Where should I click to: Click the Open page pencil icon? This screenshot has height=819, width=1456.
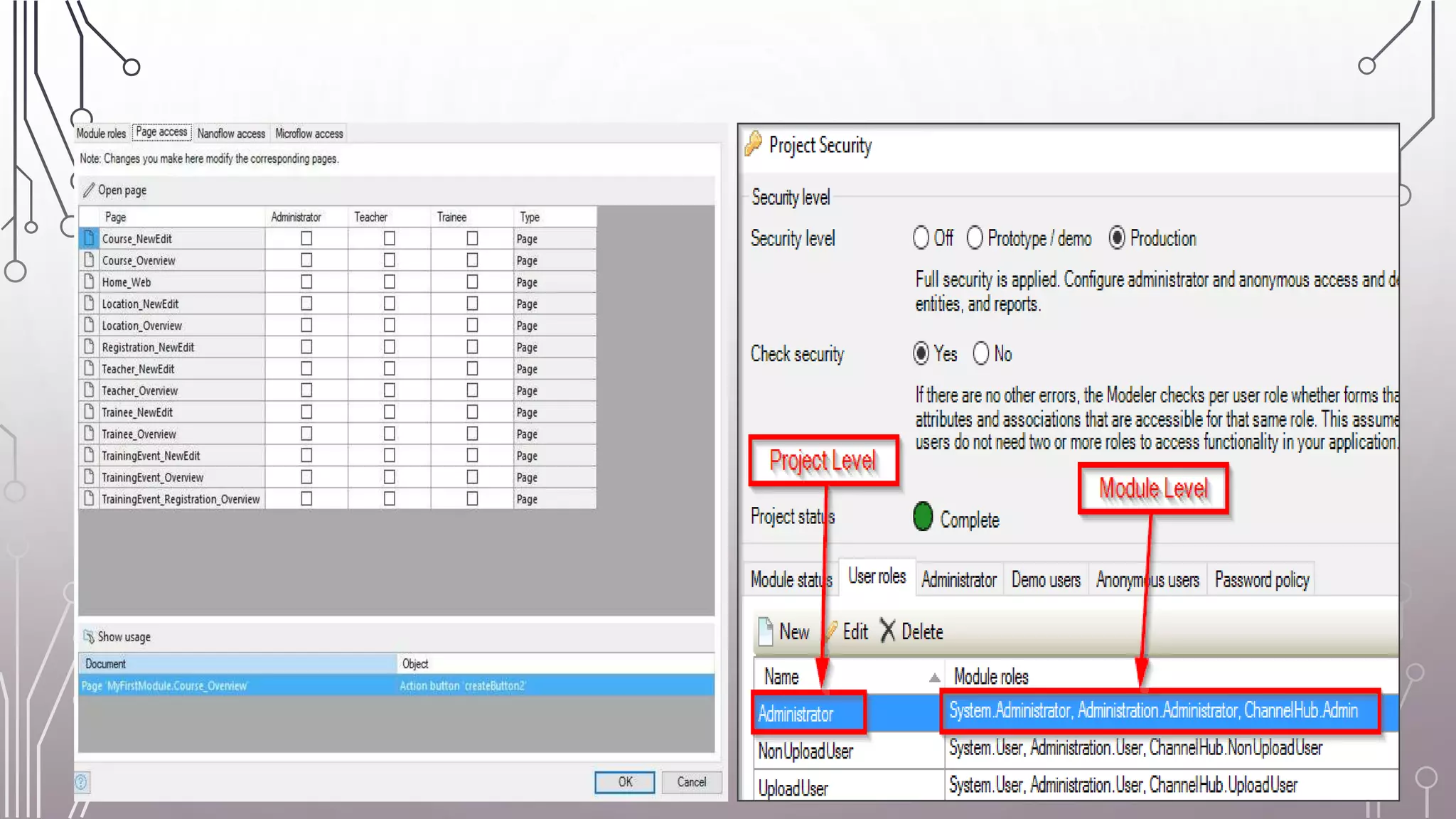89,190
